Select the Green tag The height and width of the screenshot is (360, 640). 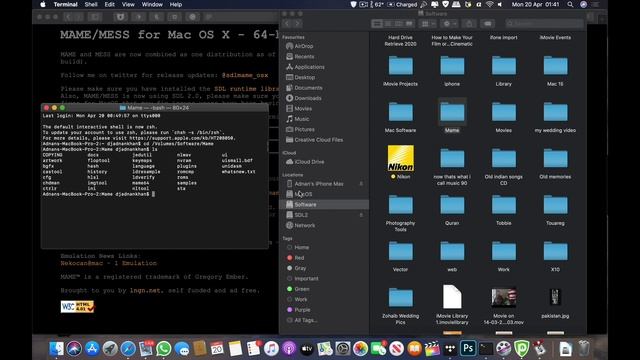(302, 289)
